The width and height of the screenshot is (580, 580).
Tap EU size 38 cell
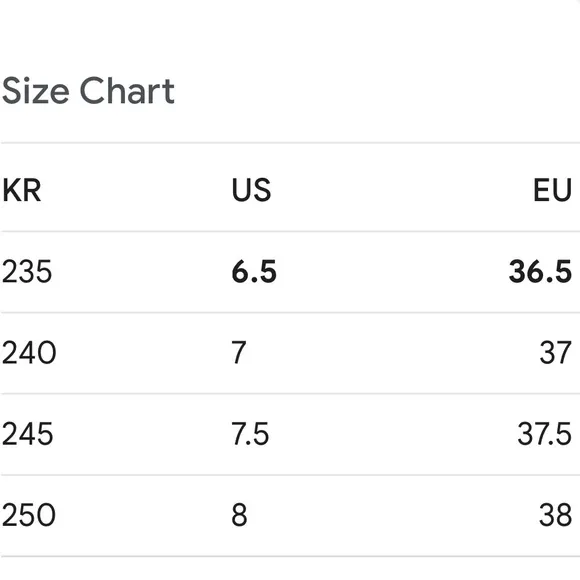point(556,515)
